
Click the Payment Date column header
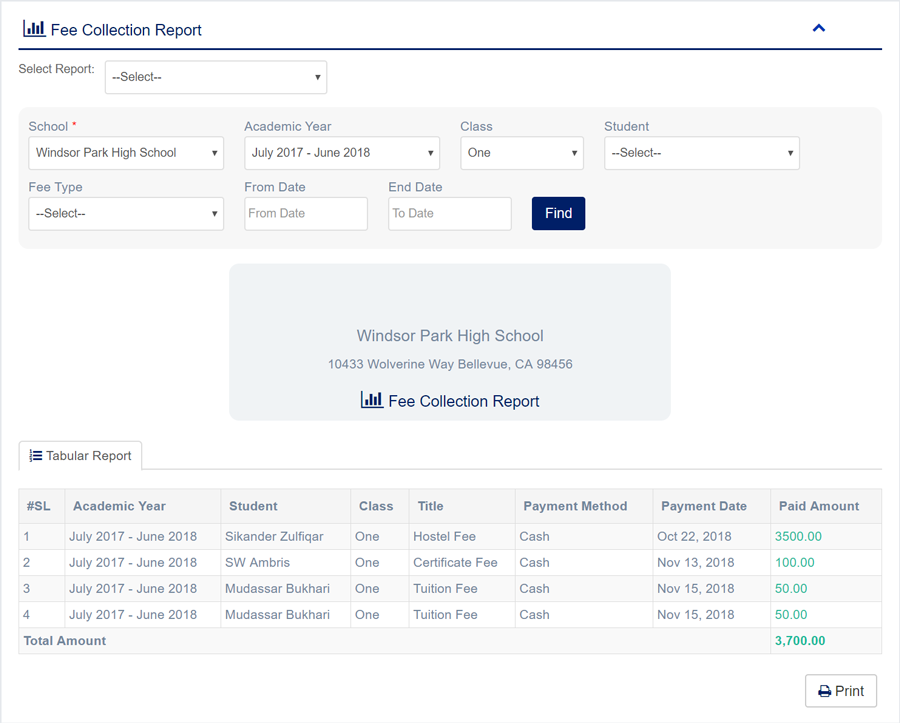coord(703,506)
